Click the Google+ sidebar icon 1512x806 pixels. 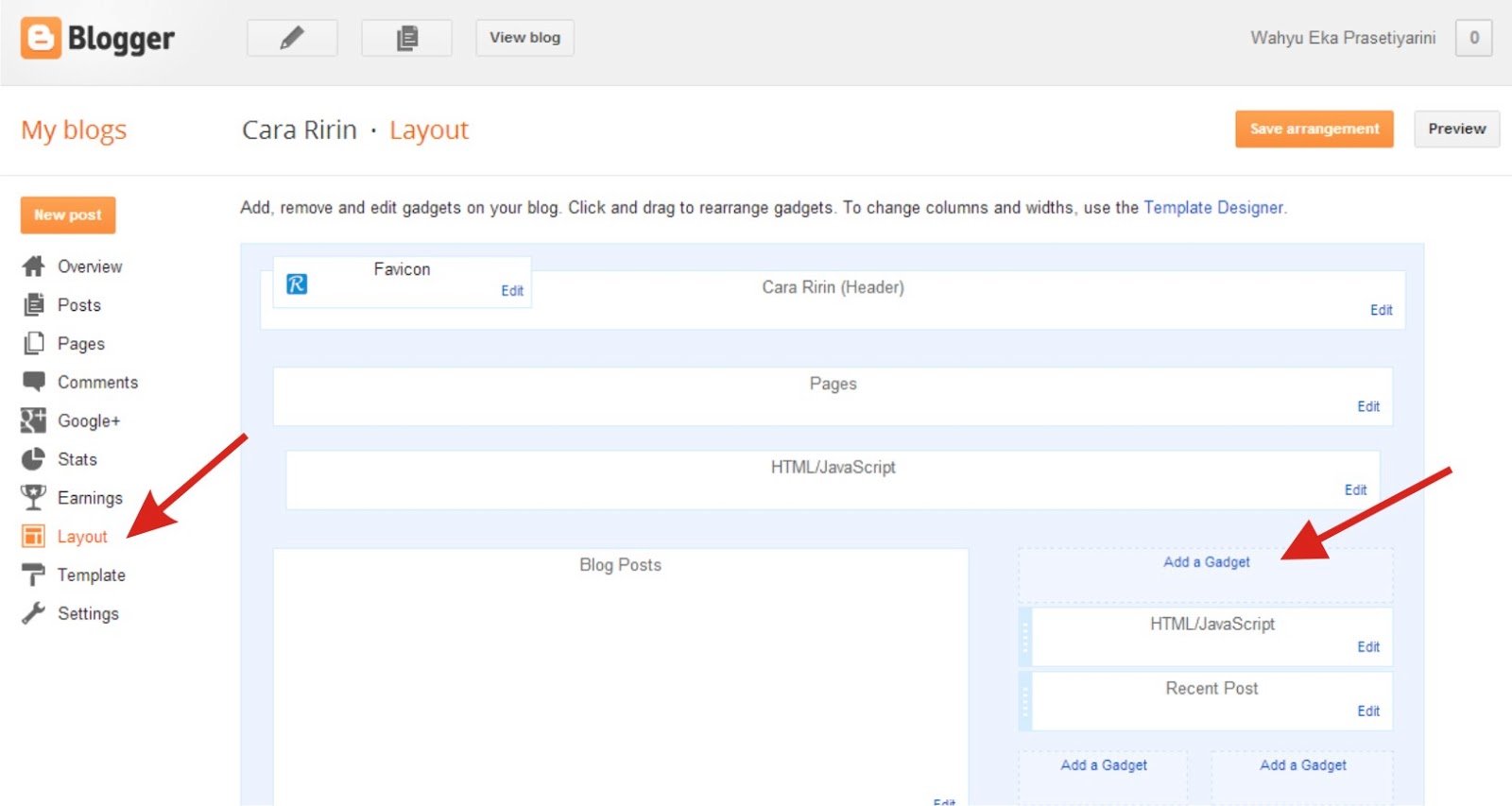click(33, 420)
